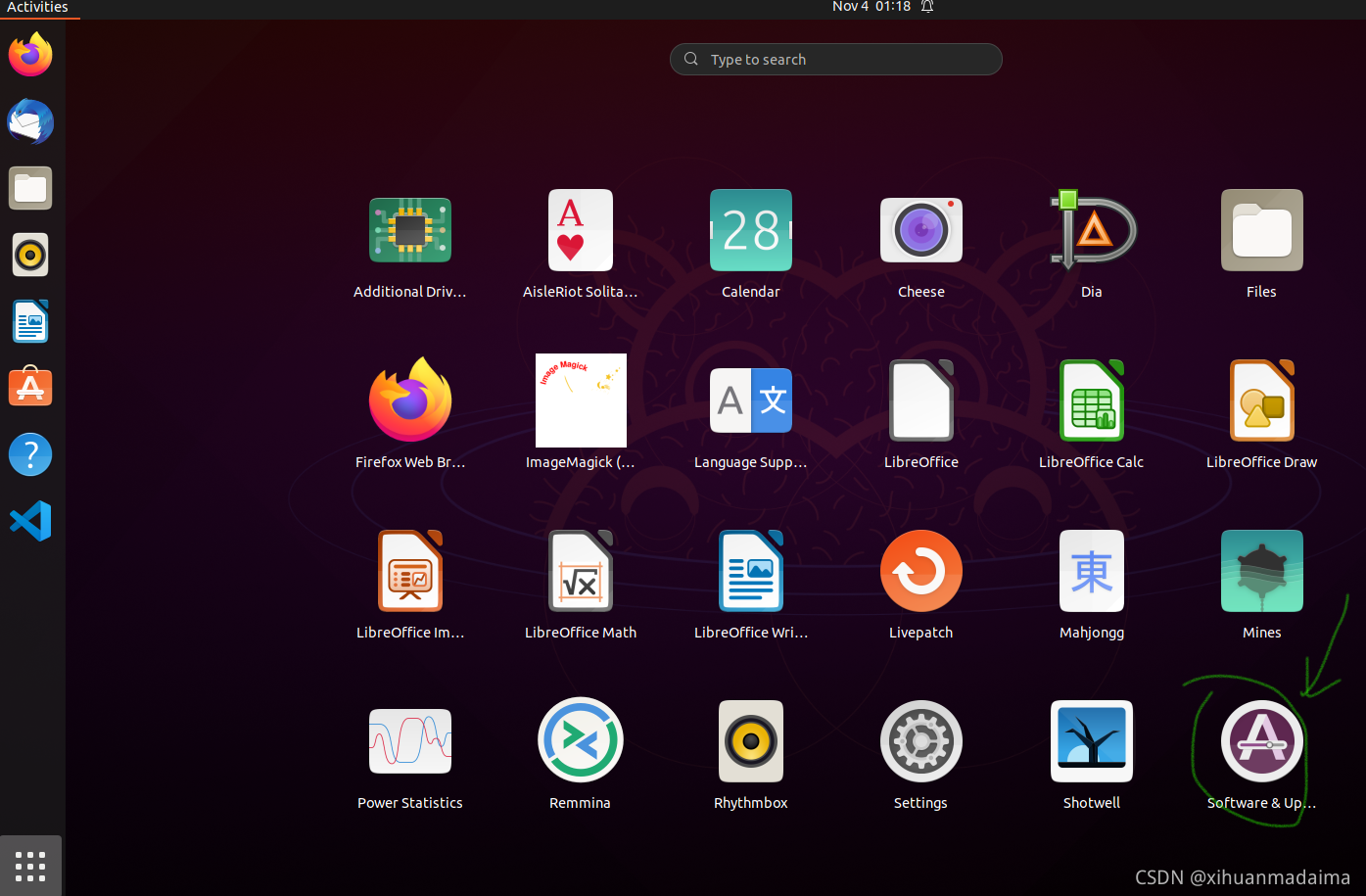Open LibreOffice Math
Screen dimensions: 1366x896
click(x=581, y=571)
